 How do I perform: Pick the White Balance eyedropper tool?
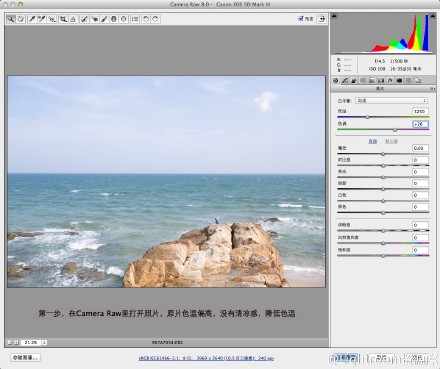point(32,19)
